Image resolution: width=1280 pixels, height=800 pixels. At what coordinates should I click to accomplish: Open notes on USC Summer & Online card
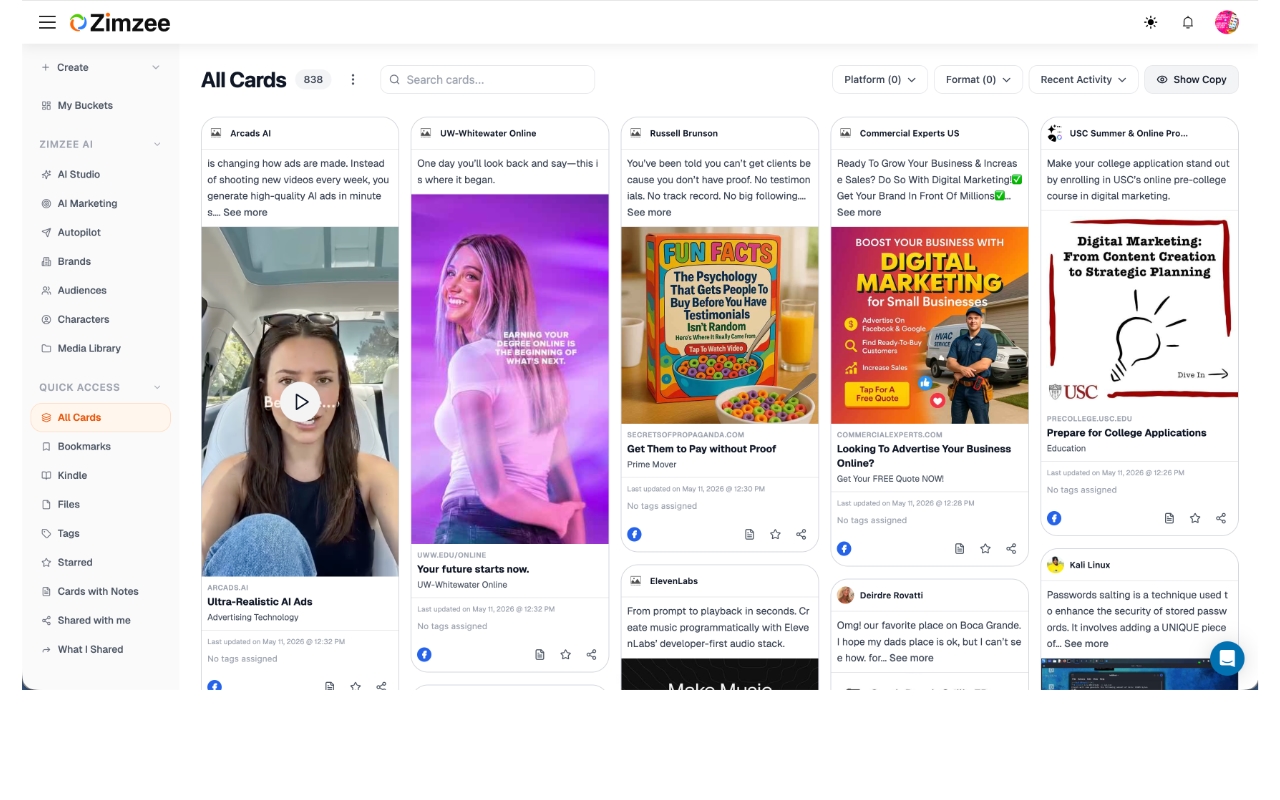pos(1169,518)
